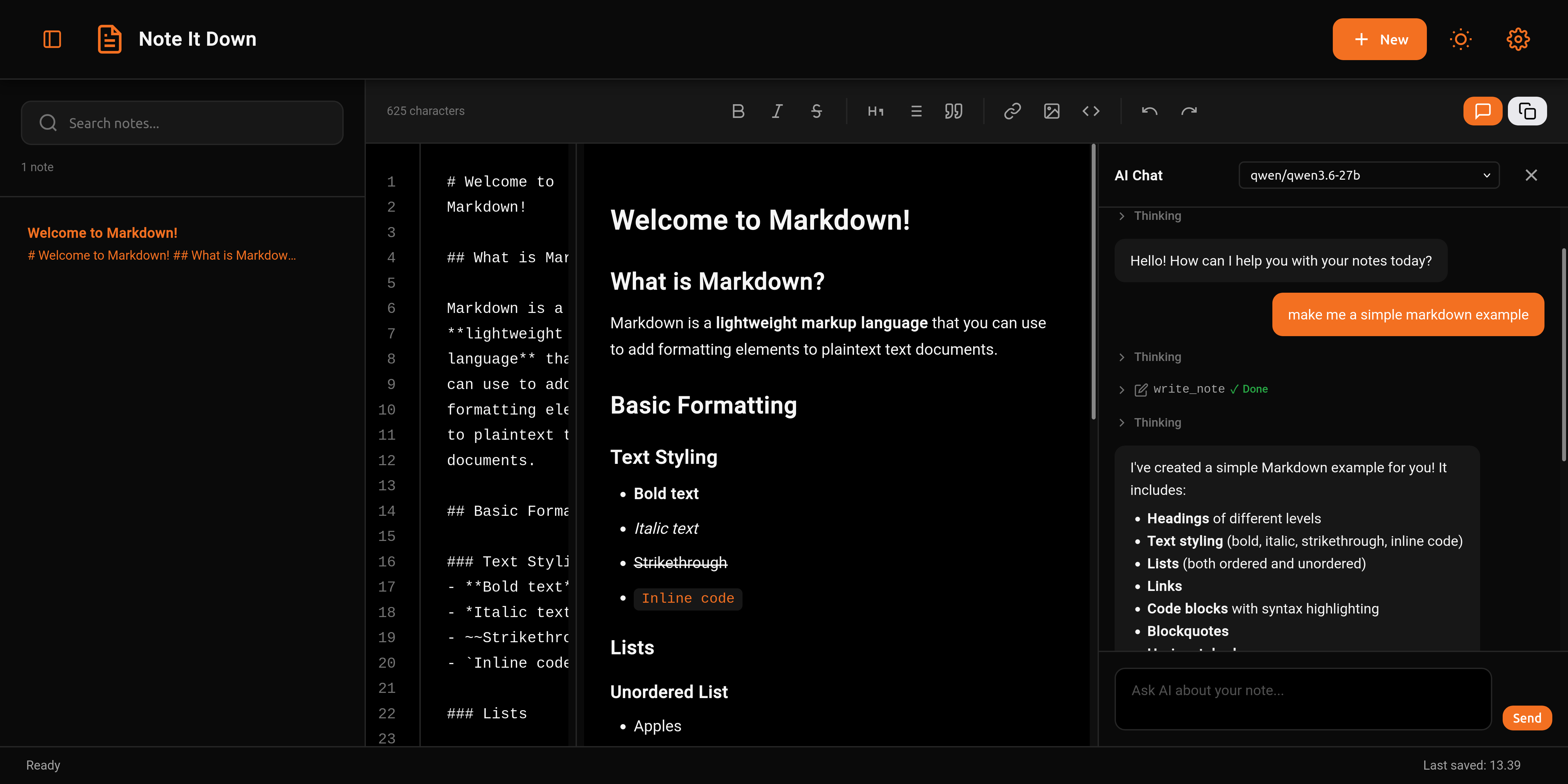Insert a blockquote with quote icon
1568x784 pixels.
tap(954, 111)
